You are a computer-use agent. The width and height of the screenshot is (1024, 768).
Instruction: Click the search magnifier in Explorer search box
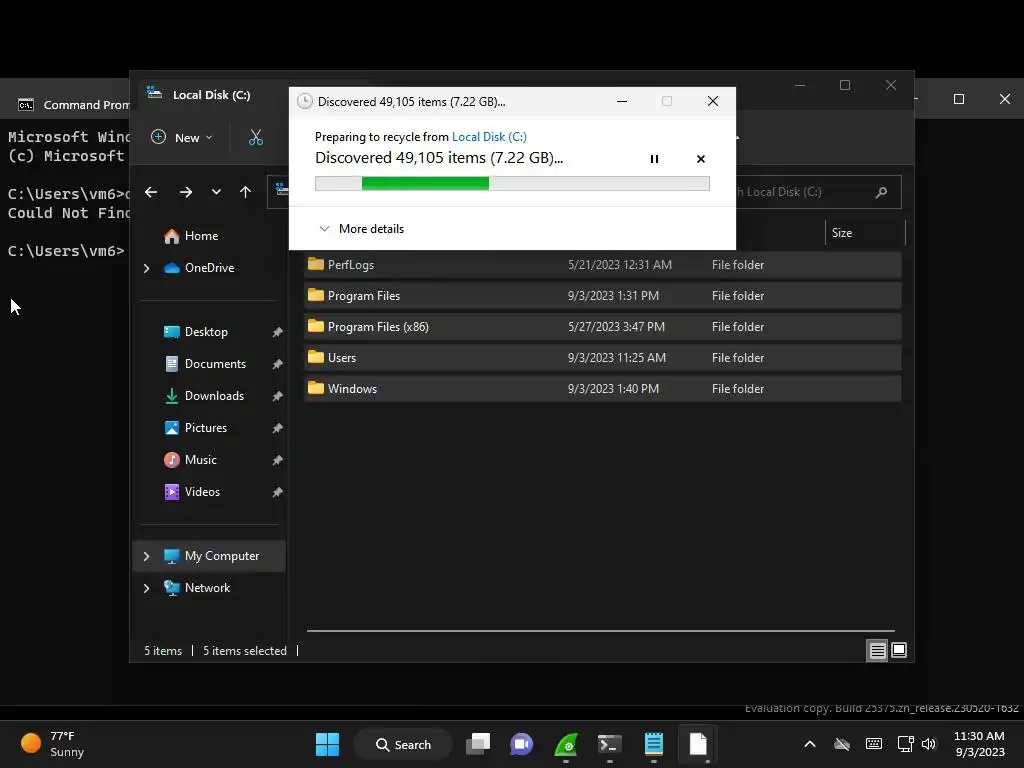pyautogui.click(x=882, y=192)
